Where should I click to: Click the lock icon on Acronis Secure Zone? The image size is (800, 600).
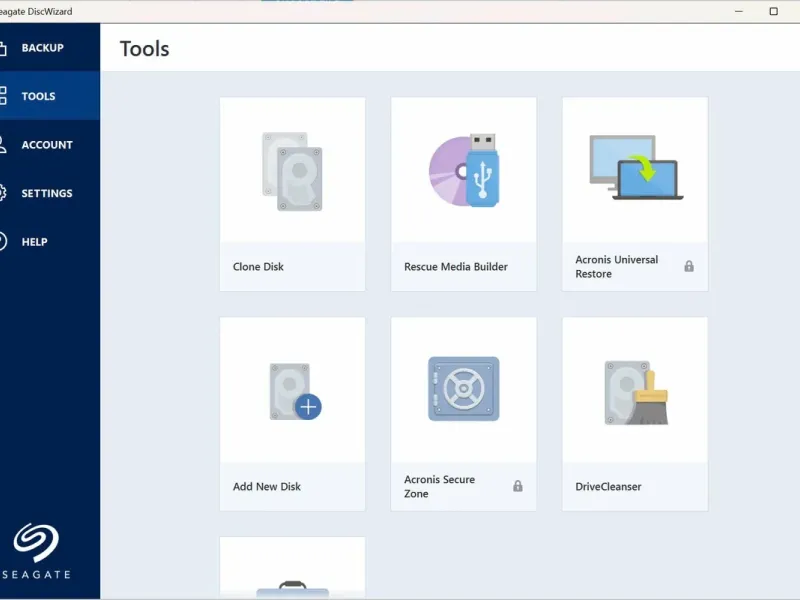coord(518,486)
